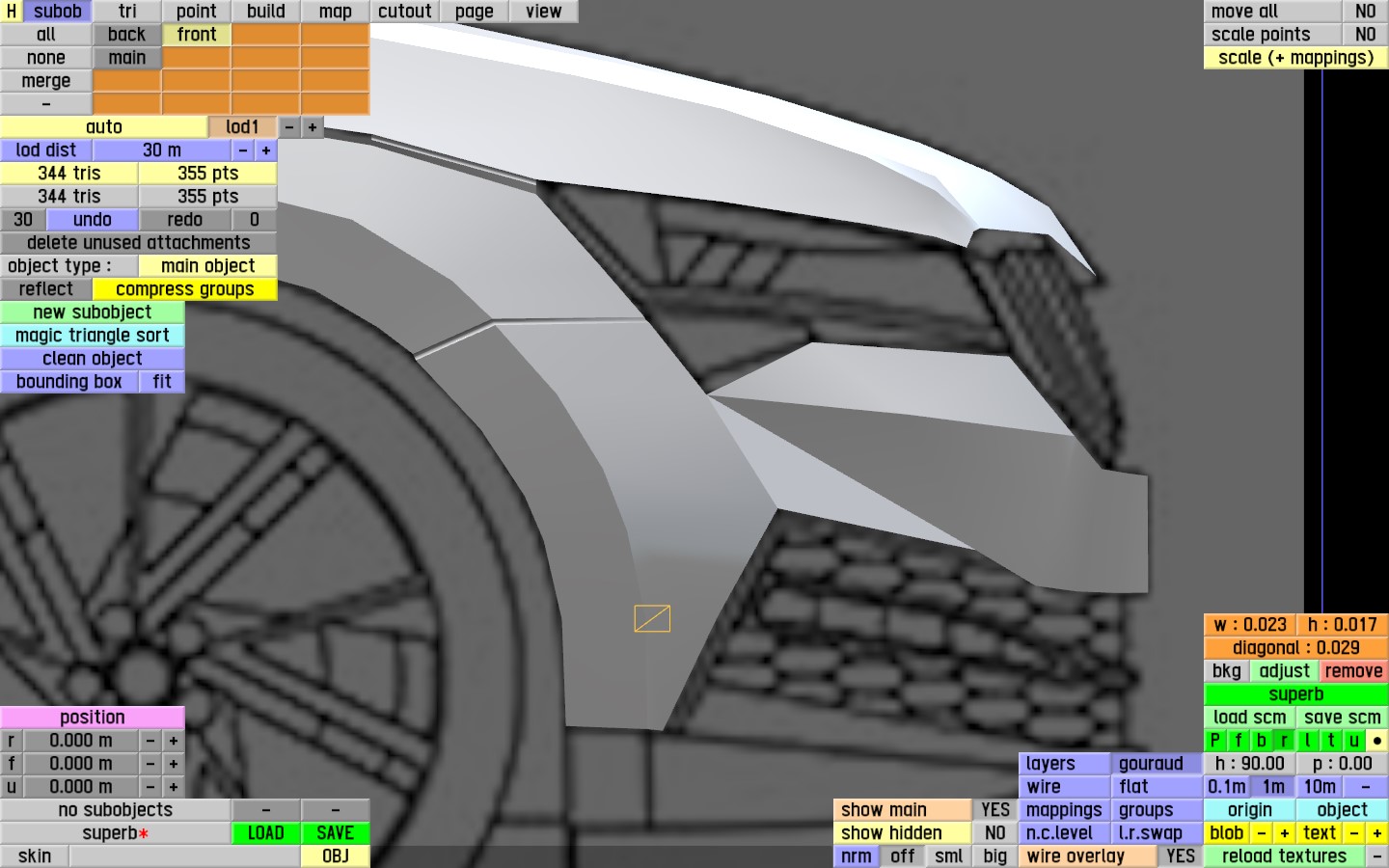The height and width of the screenshot is (868, 1389).
Task: Click the lod dist label button
Action: click(x=46, y=150)
